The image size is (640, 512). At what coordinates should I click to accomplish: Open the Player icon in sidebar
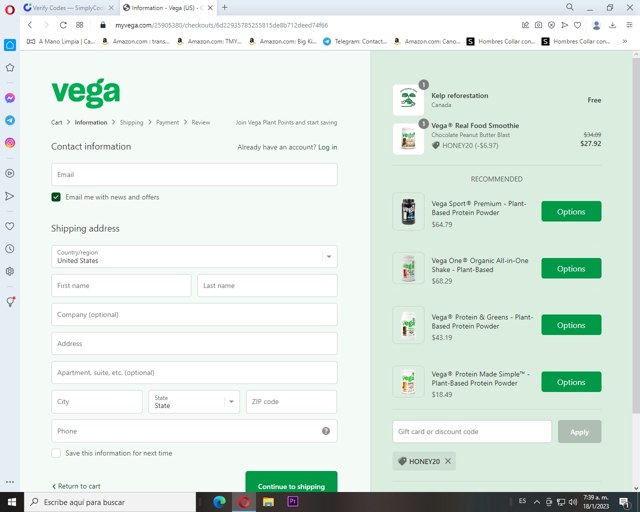[x=10, y=174]
